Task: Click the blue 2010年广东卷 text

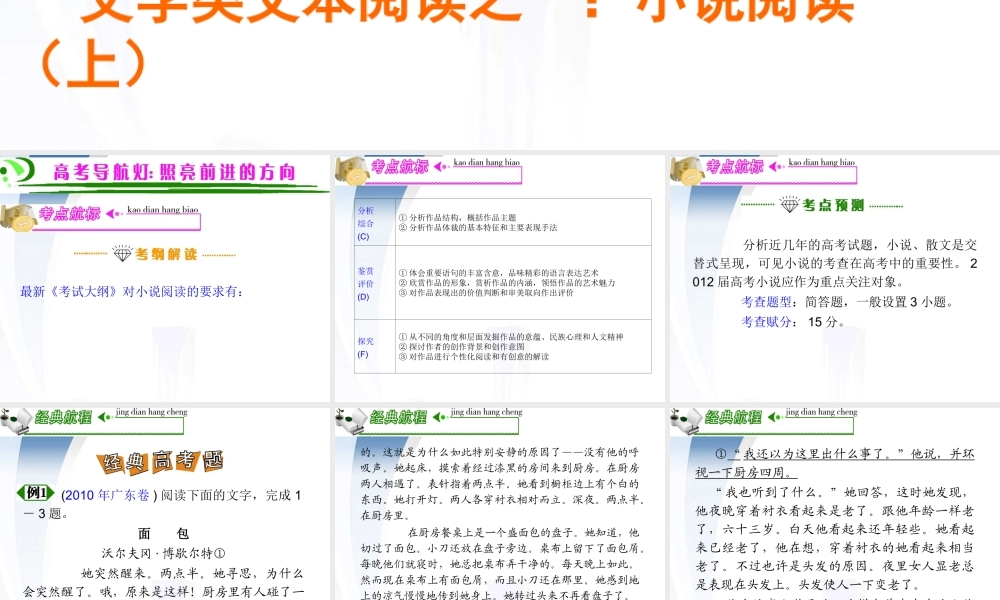Action: tap(105, 495)
